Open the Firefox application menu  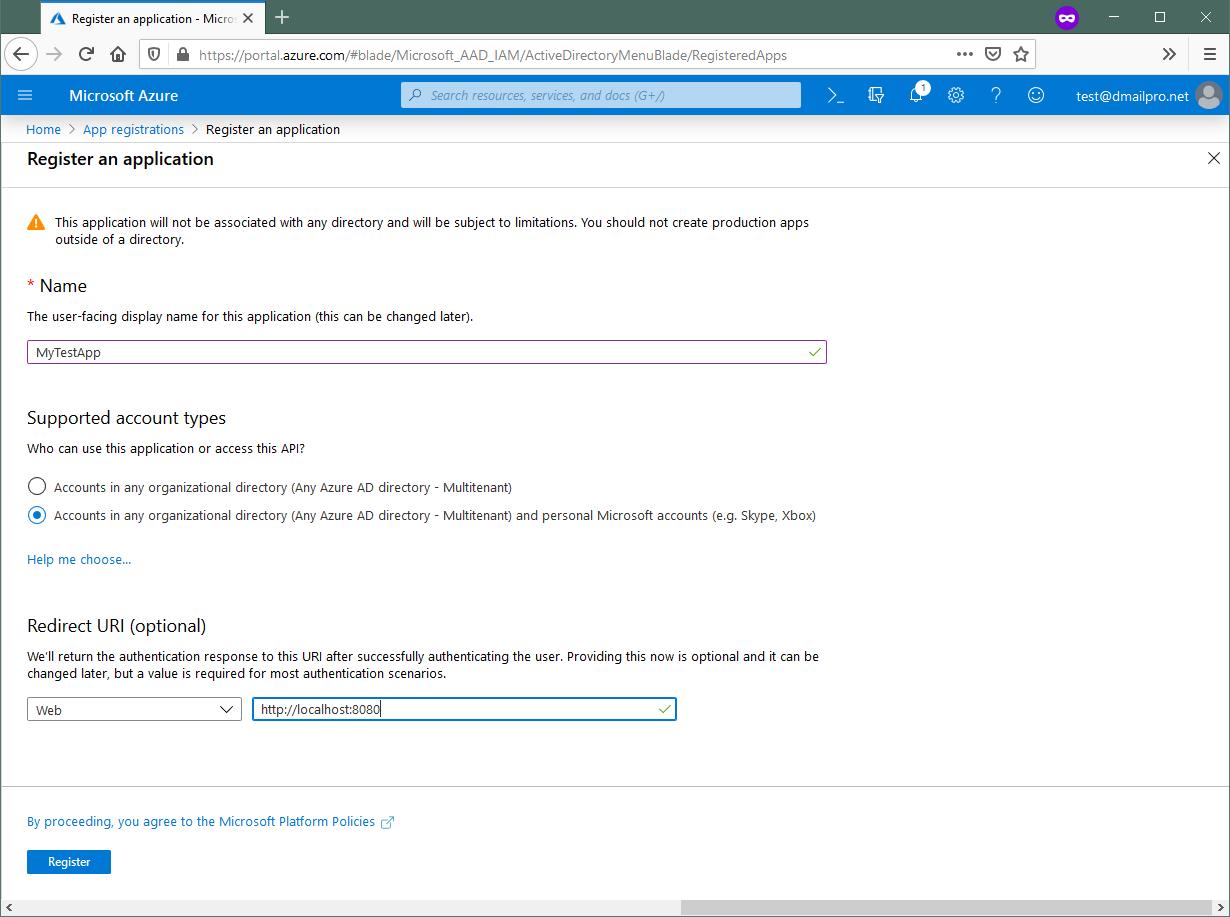(1209, 54)
